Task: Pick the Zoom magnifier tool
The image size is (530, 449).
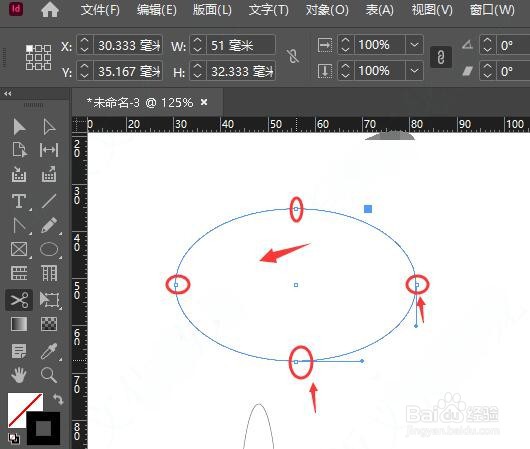Action: (49, 375)
